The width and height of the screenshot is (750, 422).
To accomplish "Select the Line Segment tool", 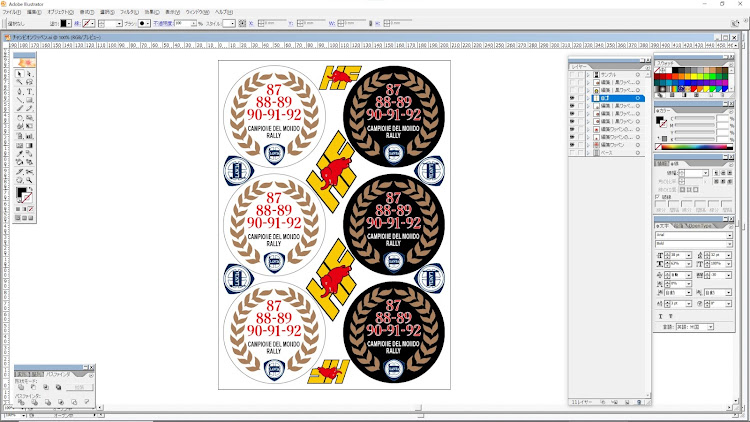I will (20, 100).
